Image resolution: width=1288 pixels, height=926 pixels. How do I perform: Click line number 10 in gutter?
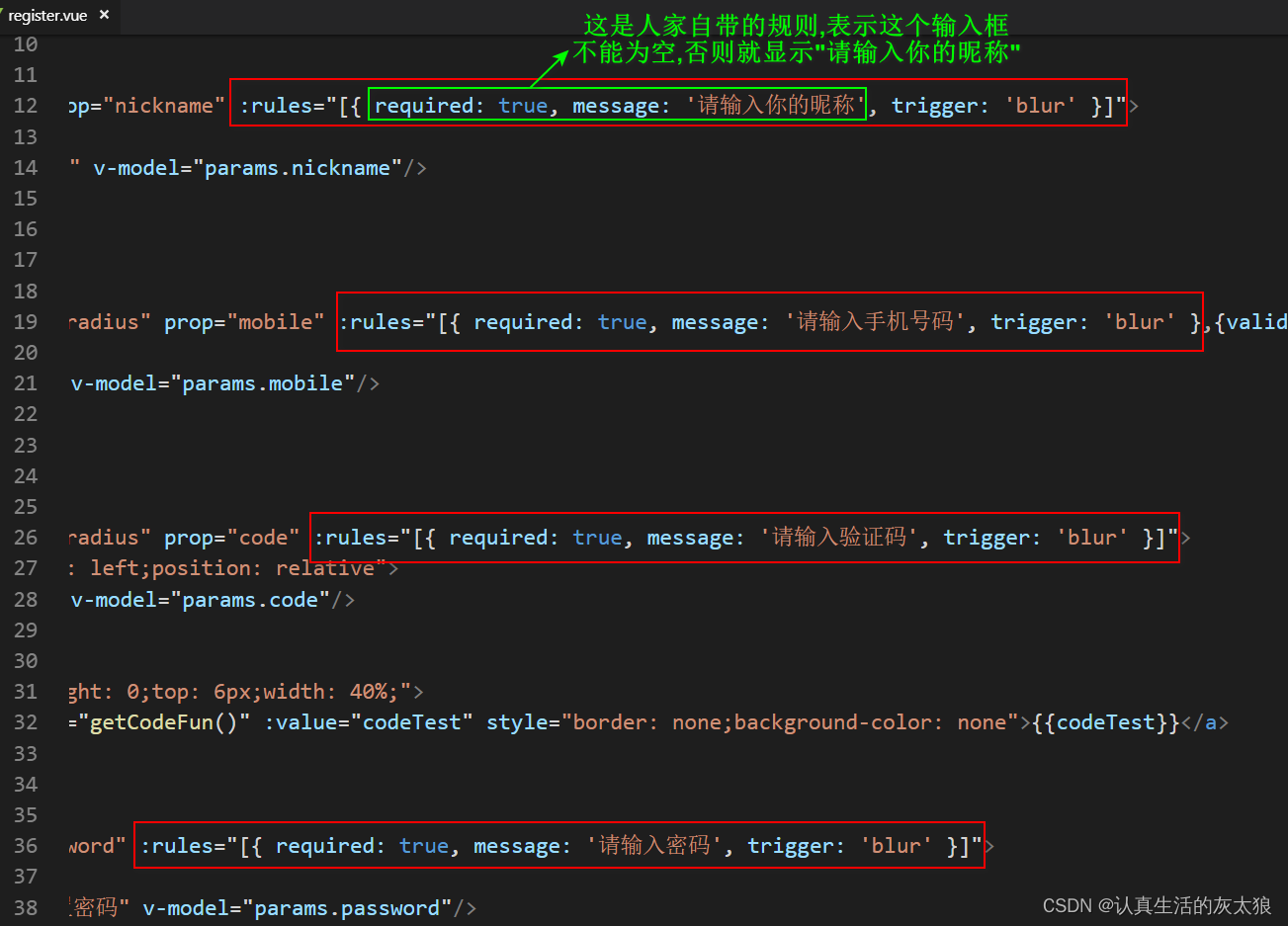26,44
